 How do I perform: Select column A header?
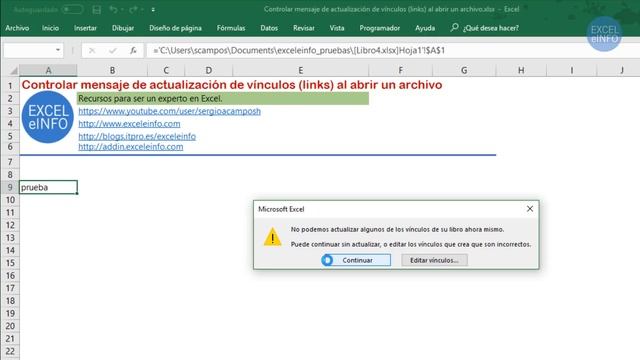[48, 70]
